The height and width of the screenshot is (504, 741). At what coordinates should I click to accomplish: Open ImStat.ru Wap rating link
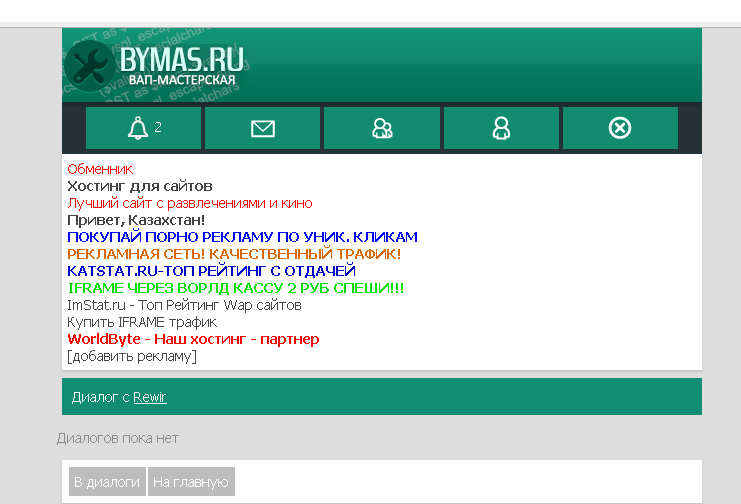click(x=183, y=305)
